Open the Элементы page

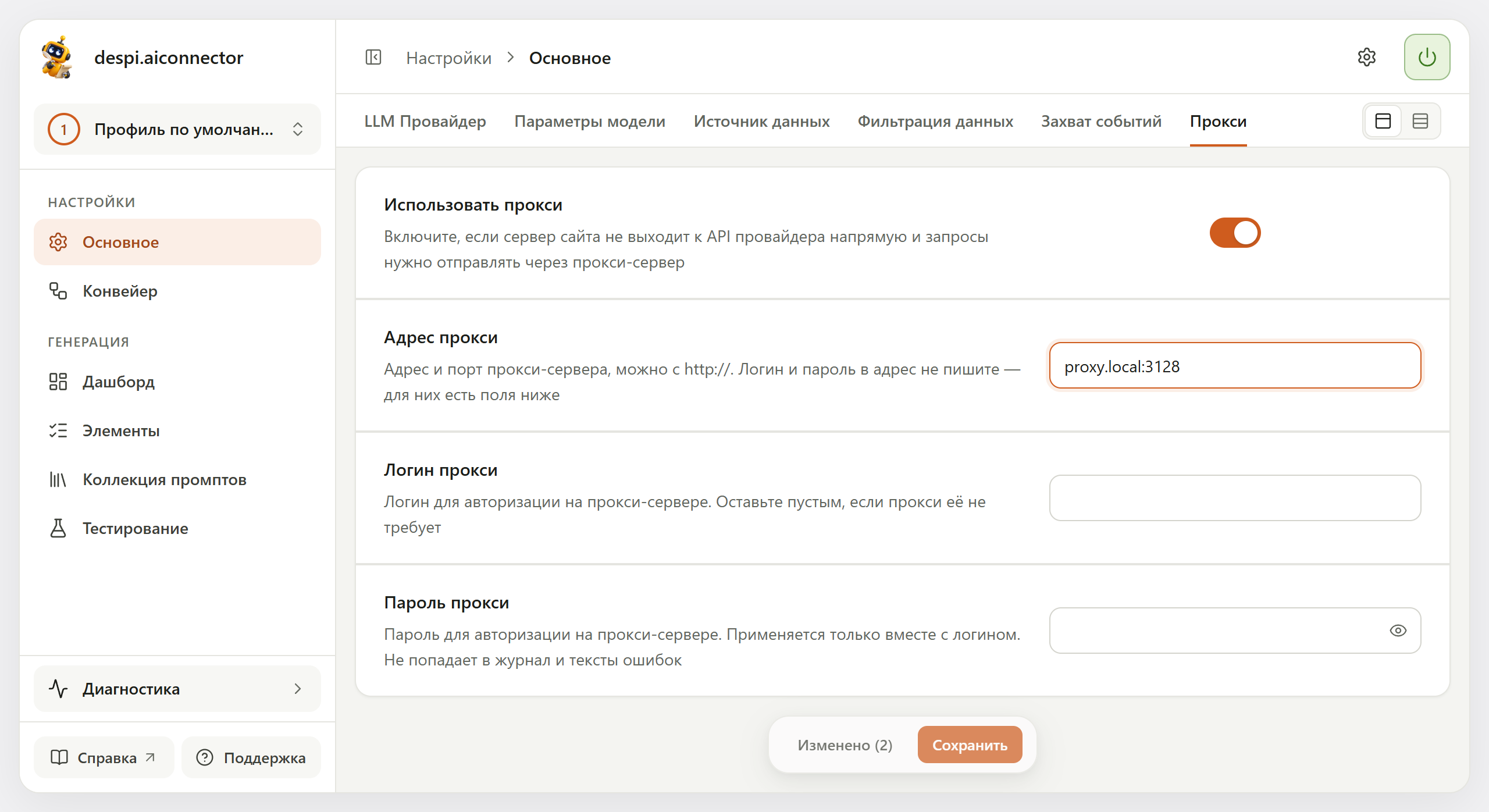tap(177, 430)
